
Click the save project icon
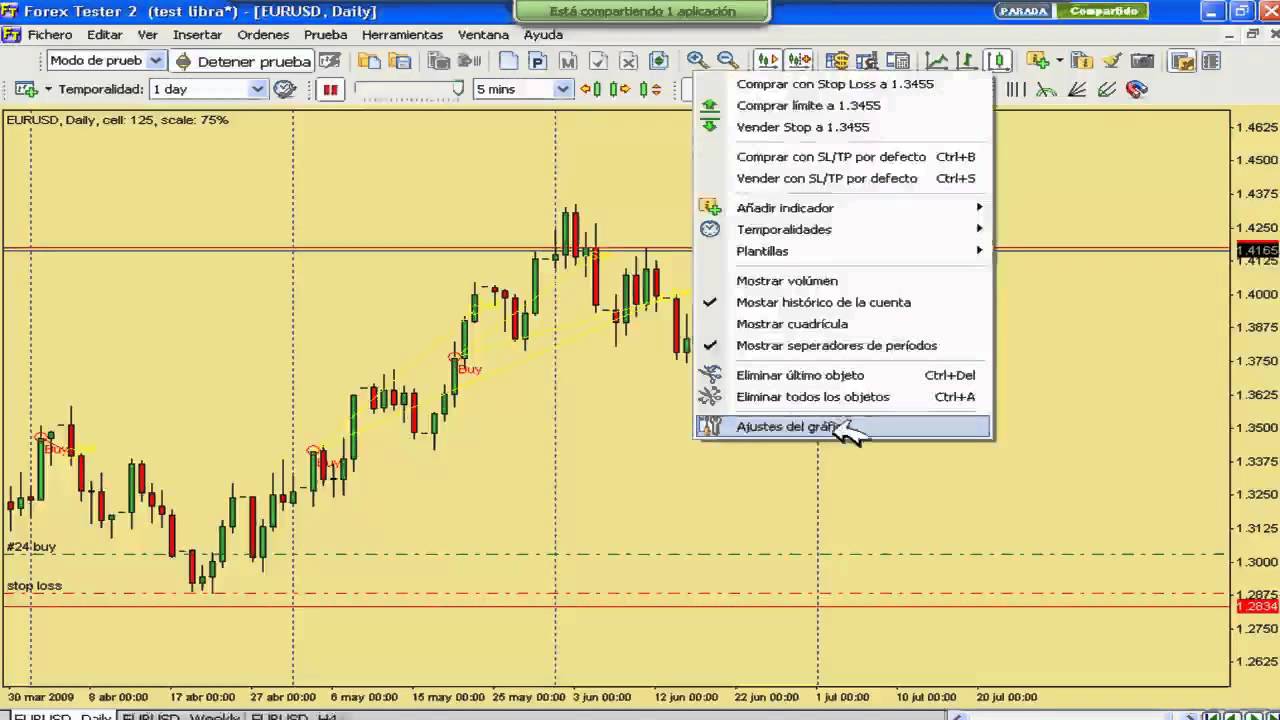coord(402,60)
